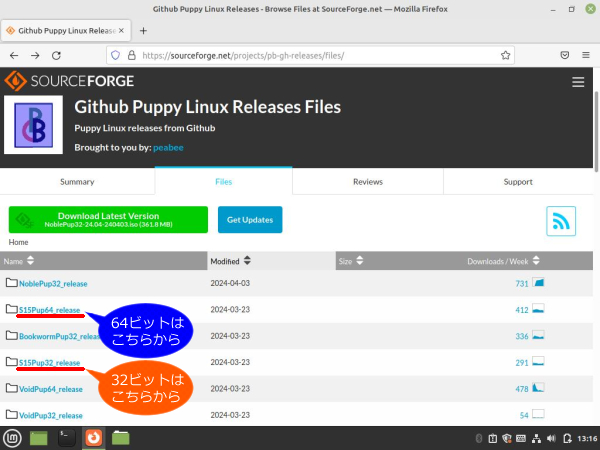
Task: Close the Github Puppy Linux Releases tab
Action: coord(121,31)
